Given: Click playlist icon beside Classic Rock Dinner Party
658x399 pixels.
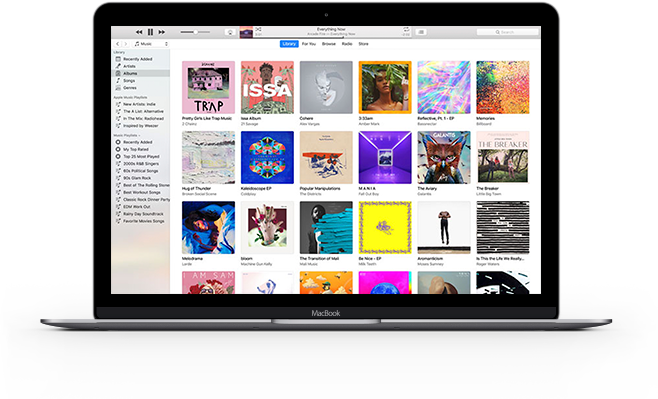Looking at the screenshot, I should (118, 199).
